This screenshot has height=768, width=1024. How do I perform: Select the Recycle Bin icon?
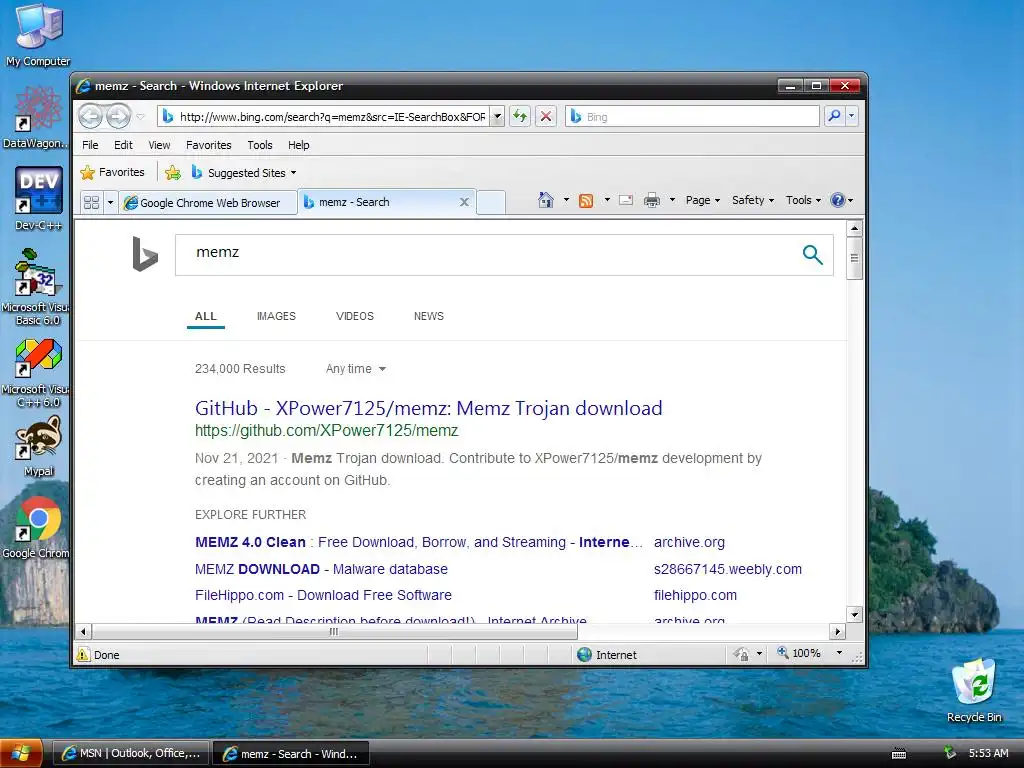click(x=974, y=691)
